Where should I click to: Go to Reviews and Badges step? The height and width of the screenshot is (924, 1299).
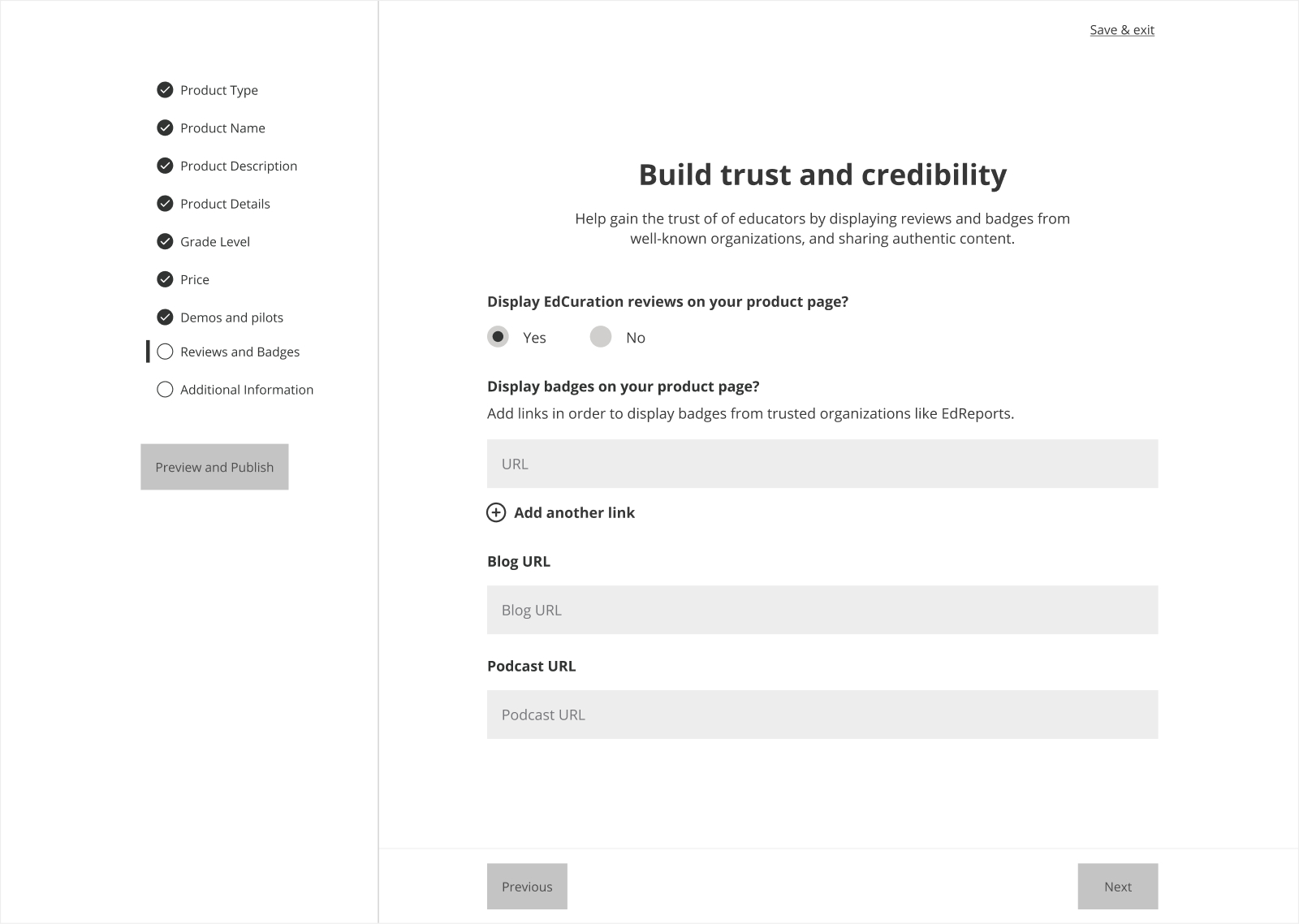[x=240, y=352]
